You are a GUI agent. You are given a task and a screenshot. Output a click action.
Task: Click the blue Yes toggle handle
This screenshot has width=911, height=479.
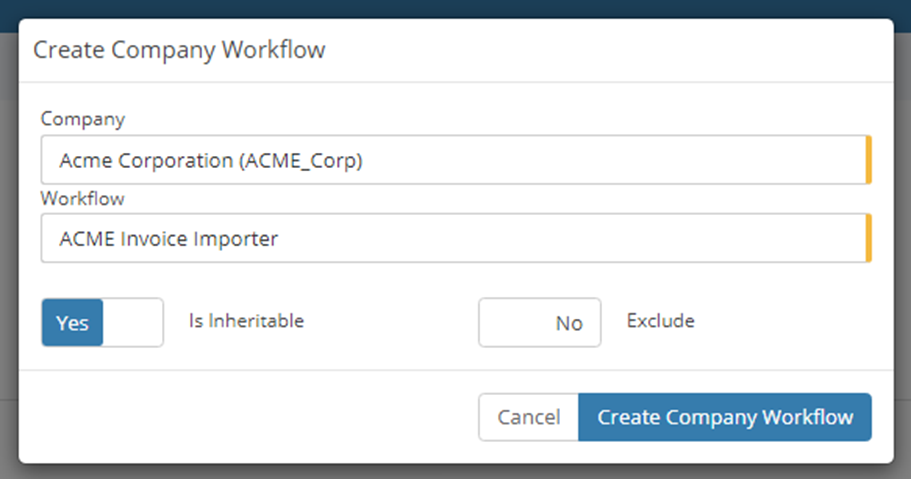(72, 323)
